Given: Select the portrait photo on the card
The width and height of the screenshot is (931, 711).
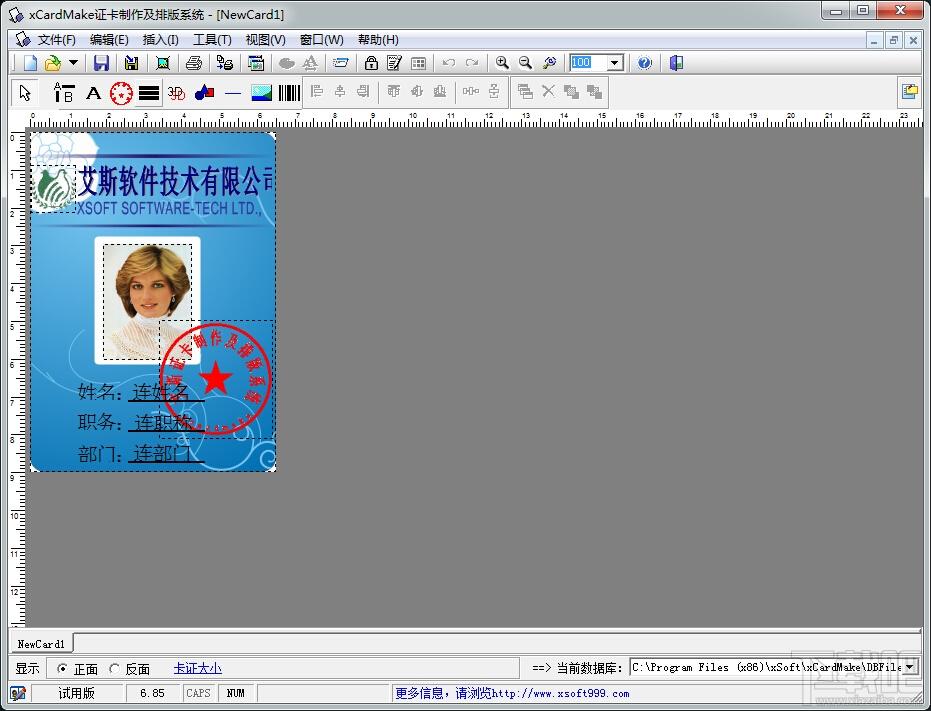Looking at the screenshot, I should (148, 302).
